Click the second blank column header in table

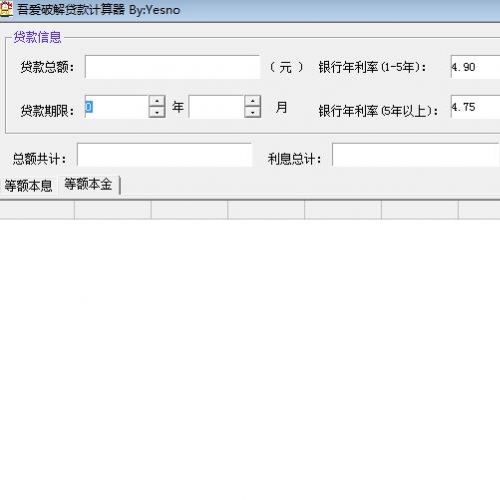113,210
